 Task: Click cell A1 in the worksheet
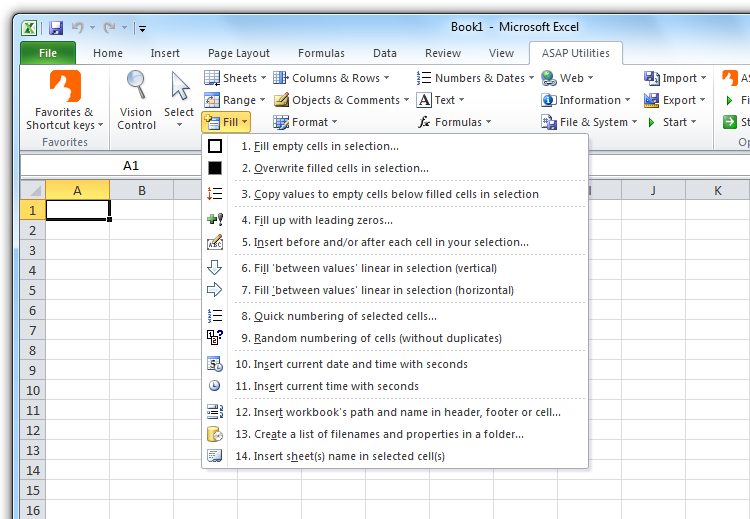tap(77, 210)
